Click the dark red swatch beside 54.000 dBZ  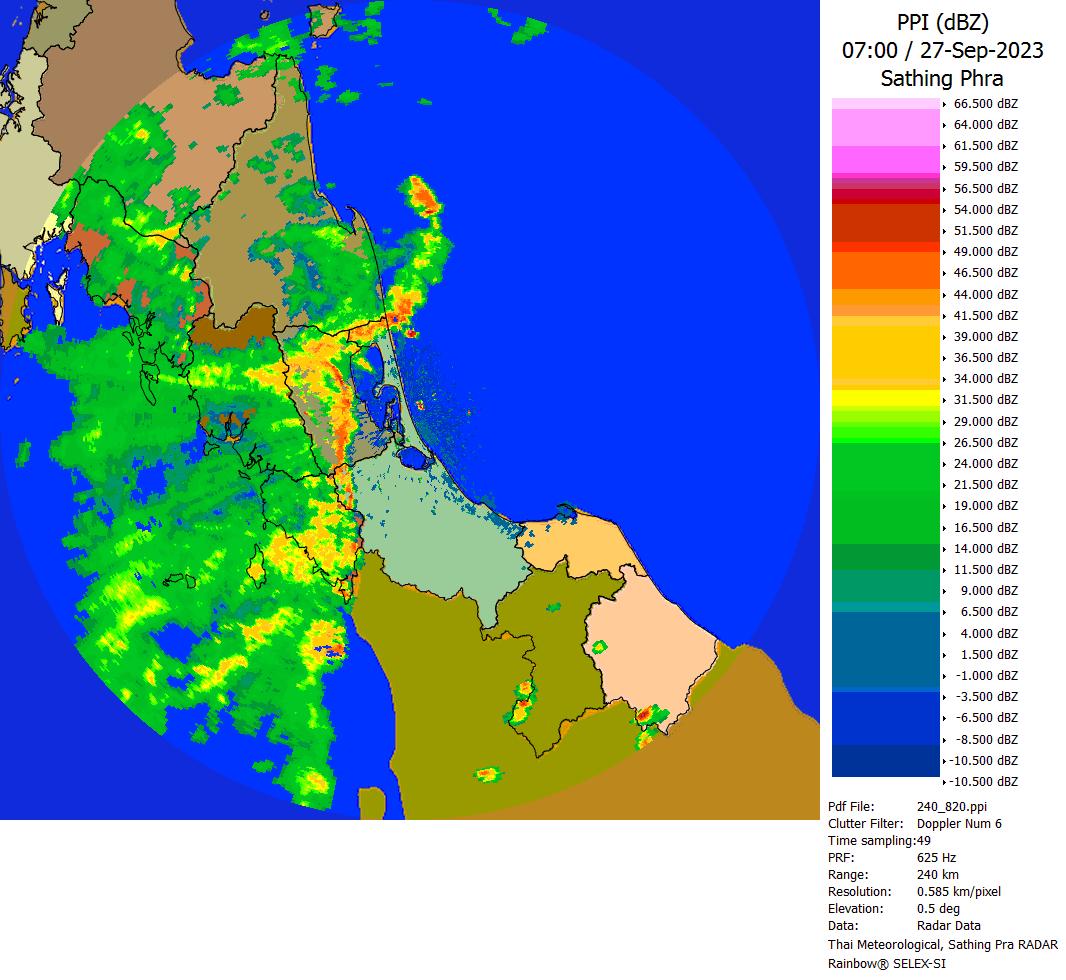886,212
